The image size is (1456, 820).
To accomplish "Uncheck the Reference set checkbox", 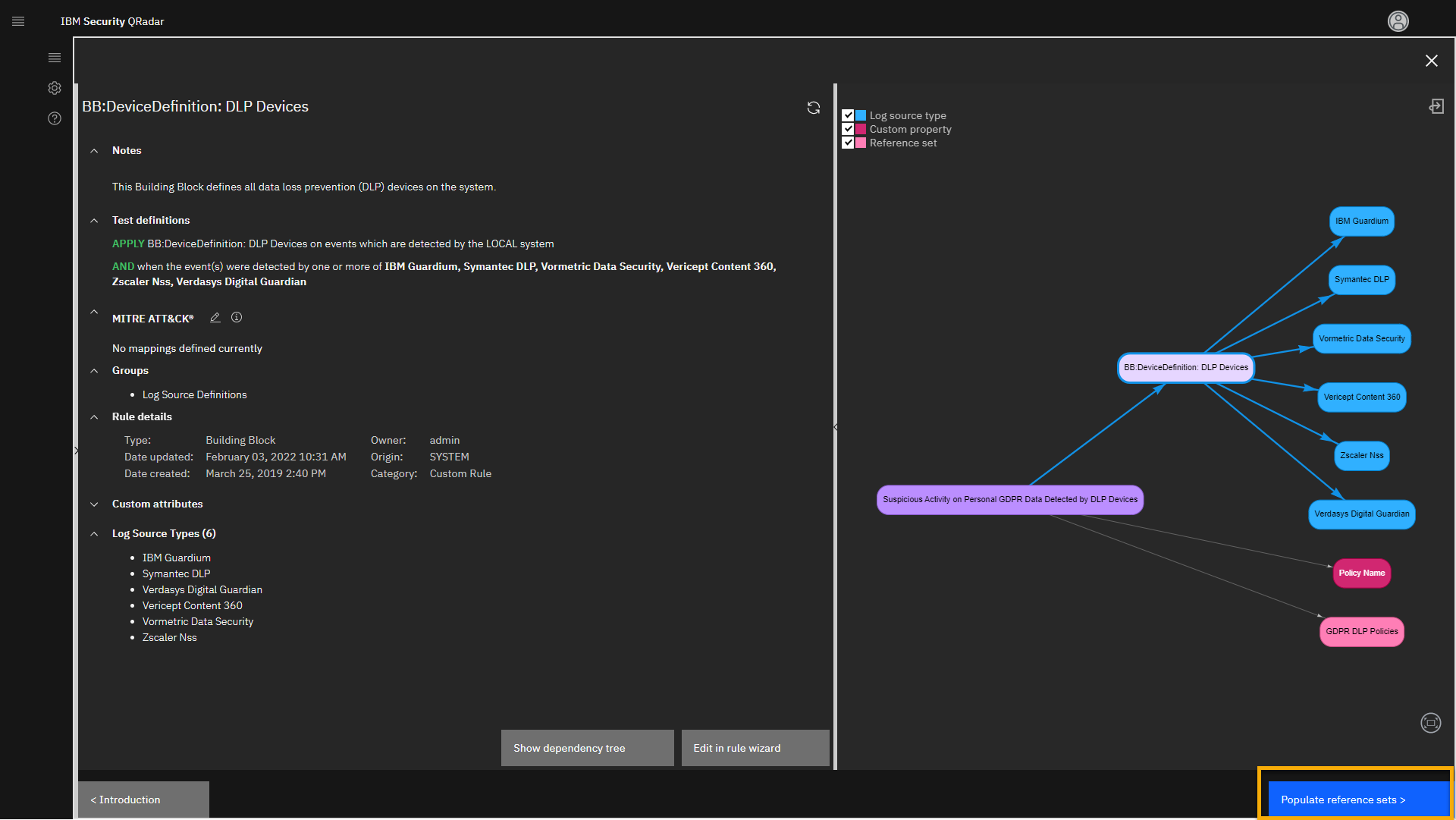I will [x=848, y=143].
